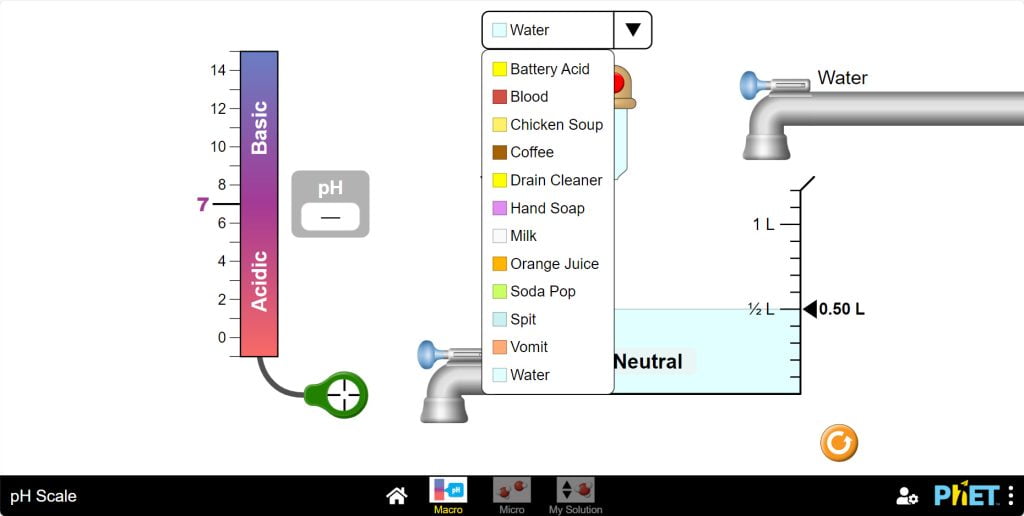The image size is (1024, 516).
Task: Click the orange Reset All button
Action: coord(839,443)
